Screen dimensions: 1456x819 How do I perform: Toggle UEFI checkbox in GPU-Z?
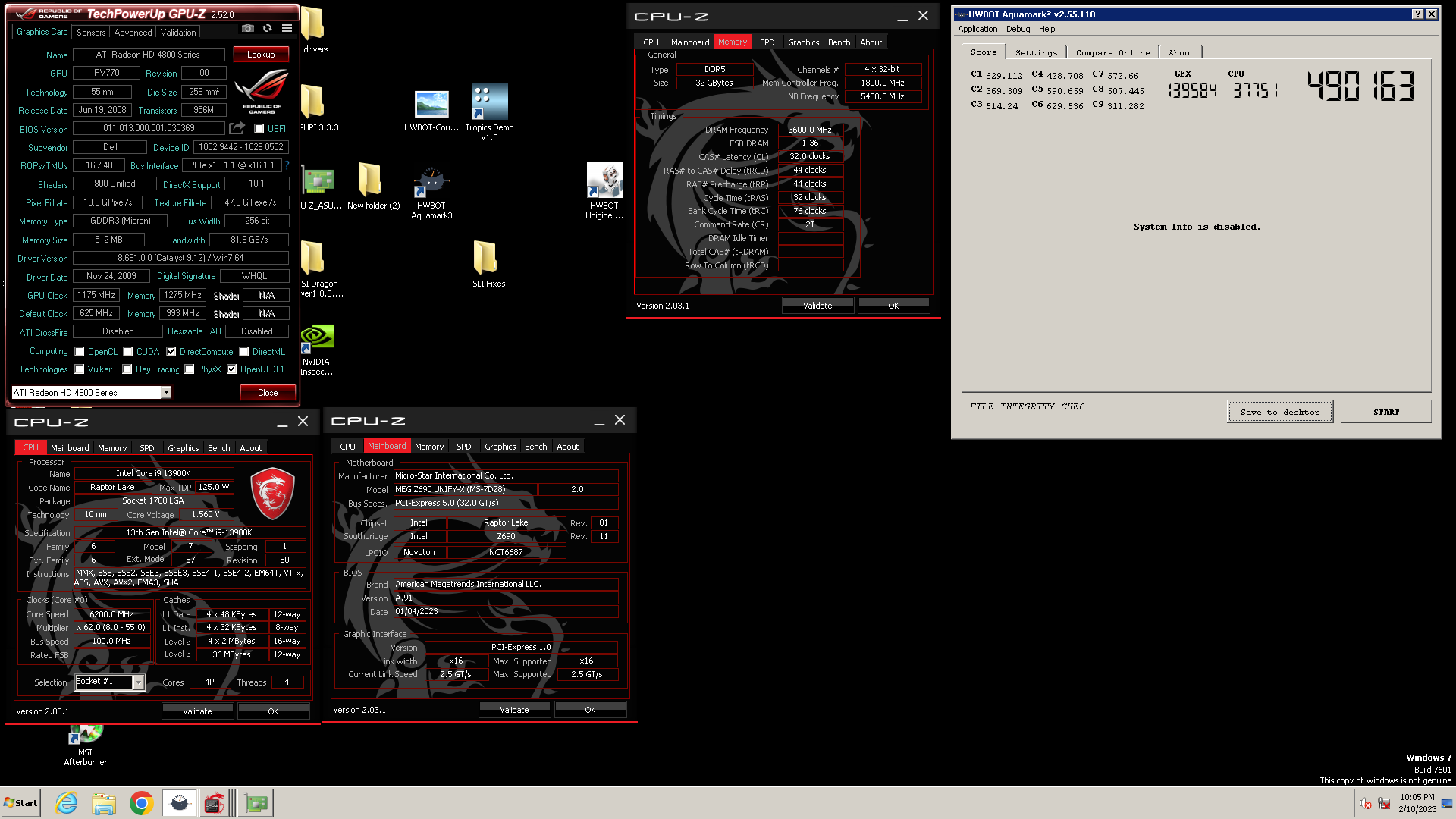pos(259,129)
